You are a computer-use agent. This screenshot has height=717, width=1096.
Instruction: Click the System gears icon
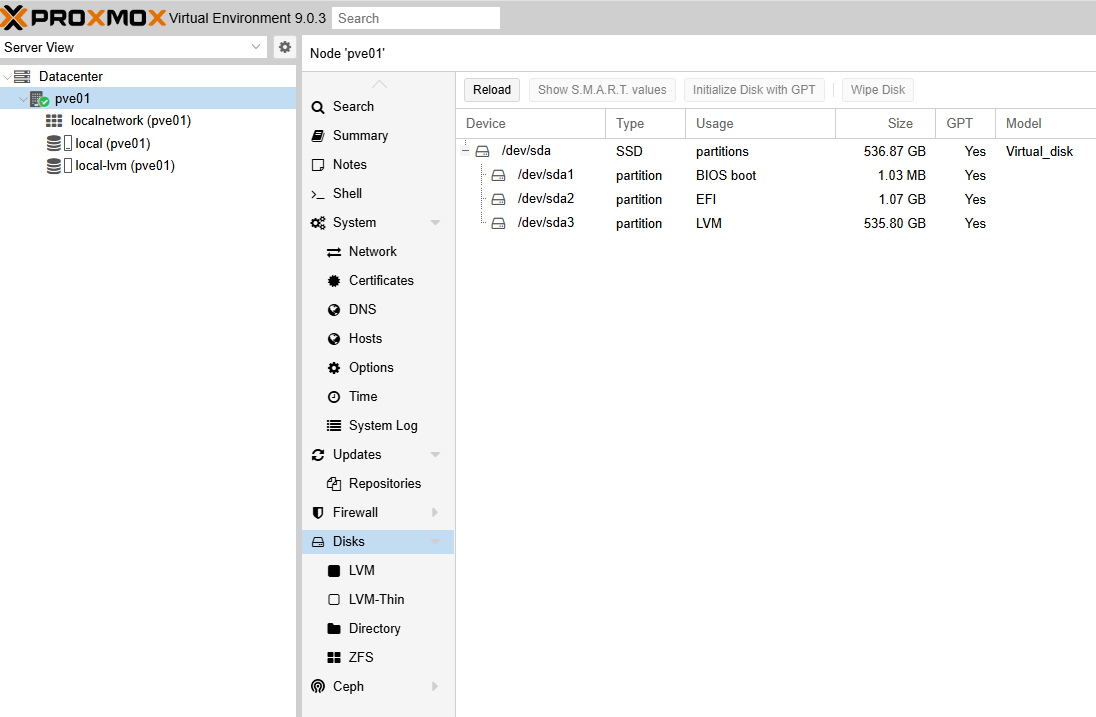(318, 223)
